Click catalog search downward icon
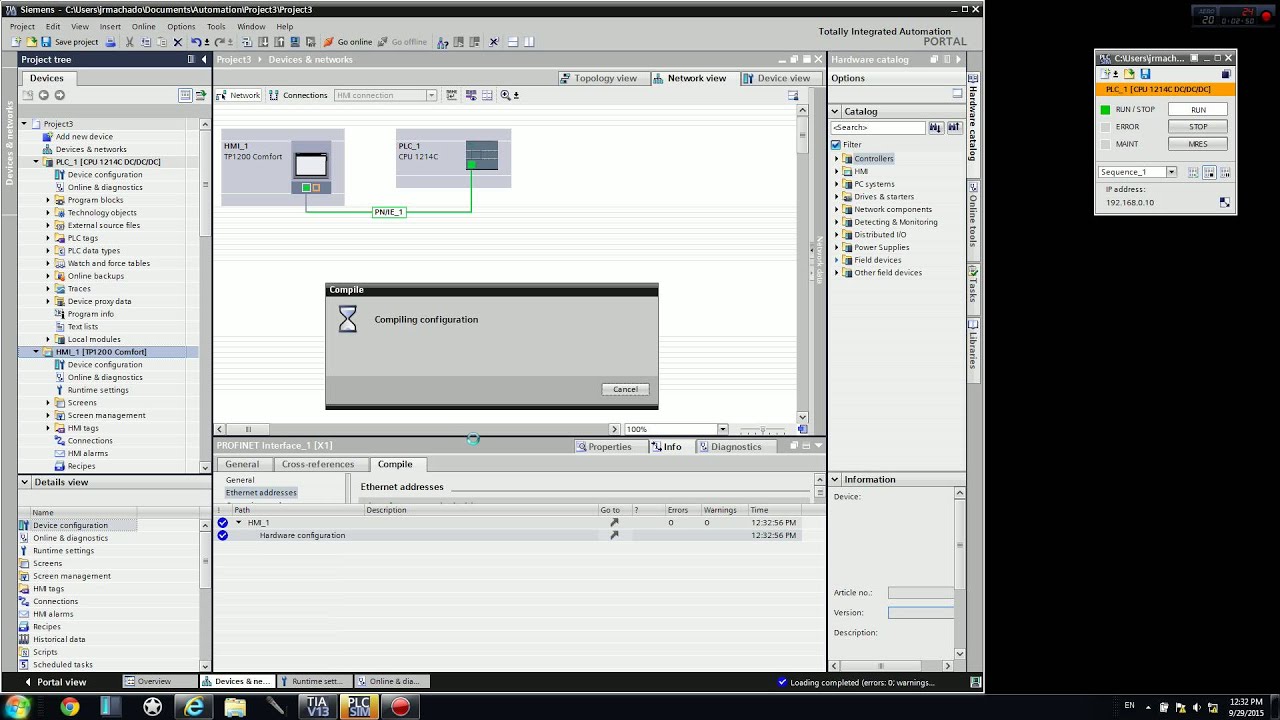This screenshot has height=720, width=1280. [935, 127]
